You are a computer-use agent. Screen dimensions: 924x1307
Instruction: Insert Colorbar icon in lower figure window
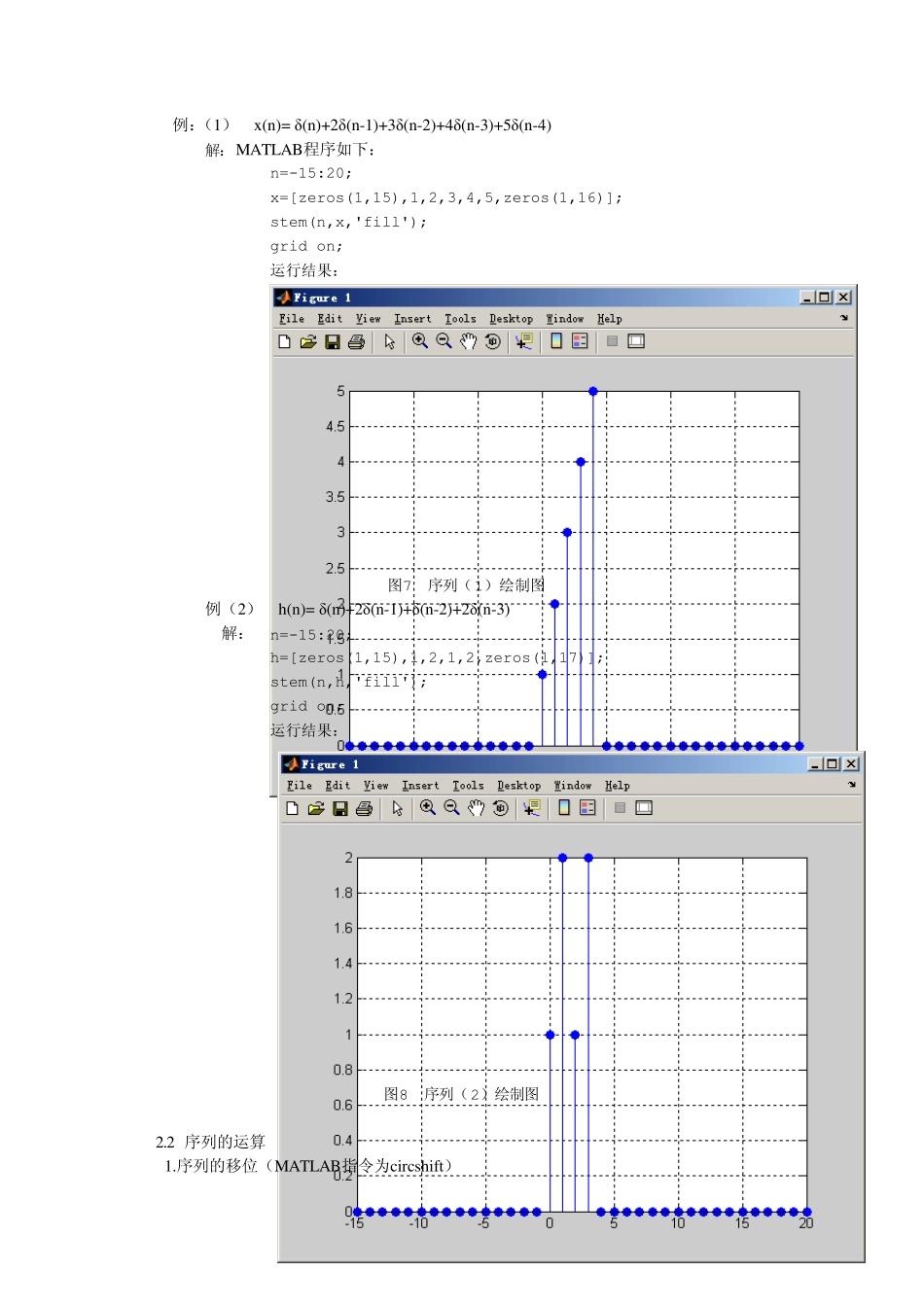564,808
